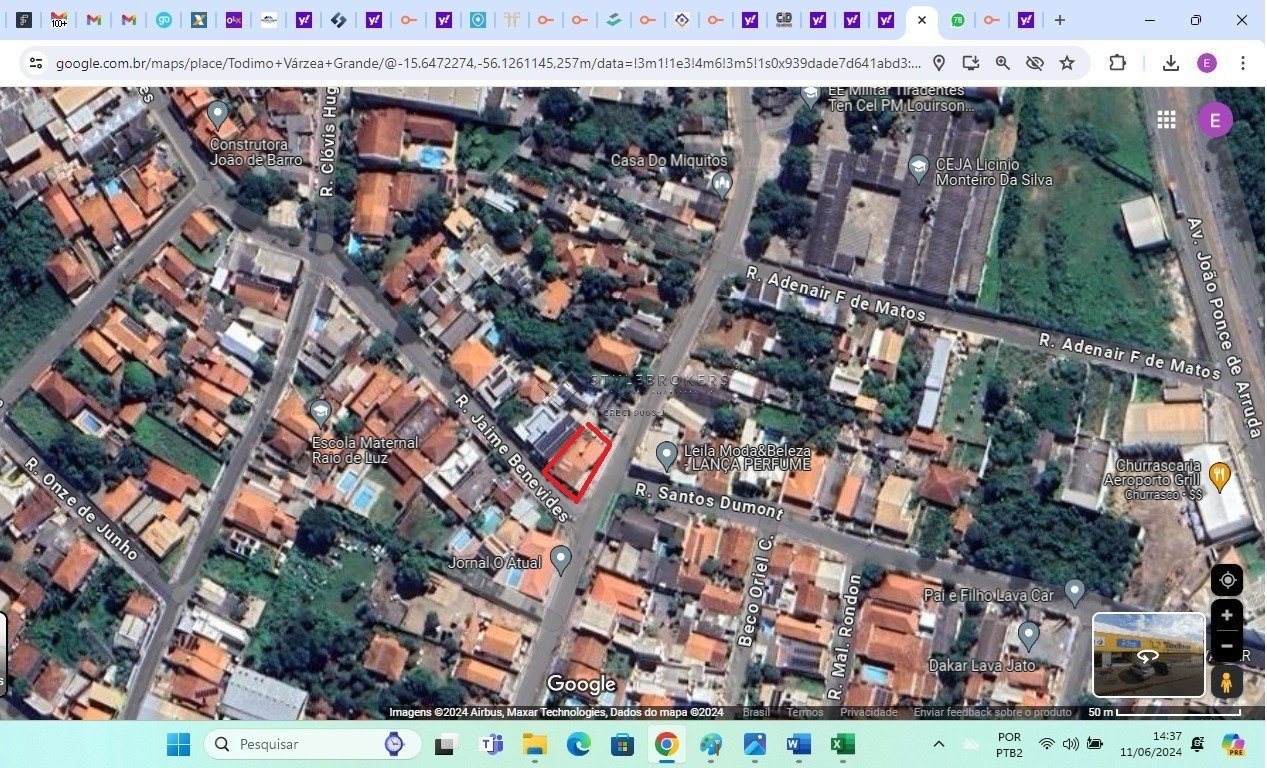Viewport: 1267px width, 768px height.
Task: Center map on my location button
Action: [1227, 580]
